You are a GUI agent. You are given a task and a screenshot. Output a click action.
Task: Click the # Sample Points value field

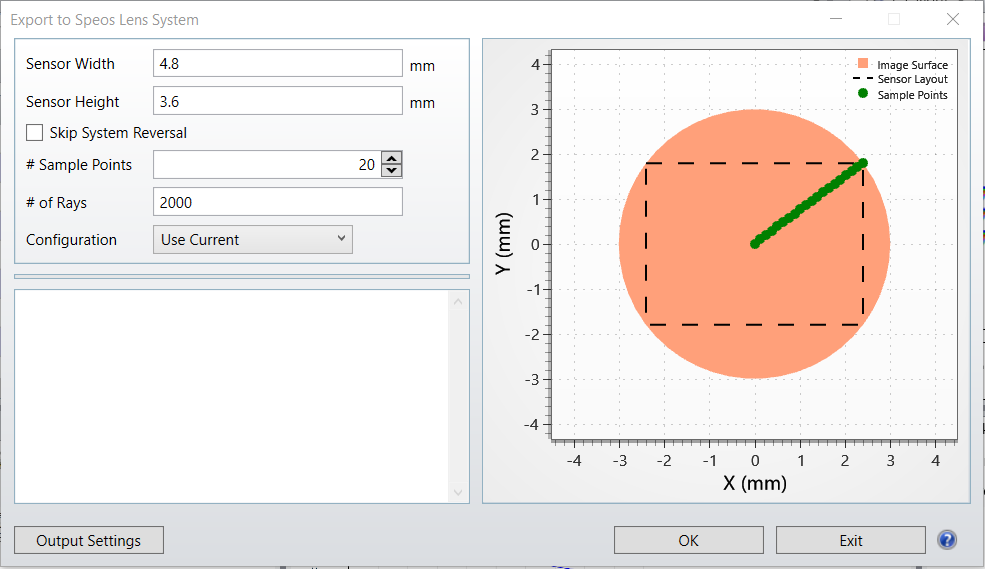coord(267,165)
